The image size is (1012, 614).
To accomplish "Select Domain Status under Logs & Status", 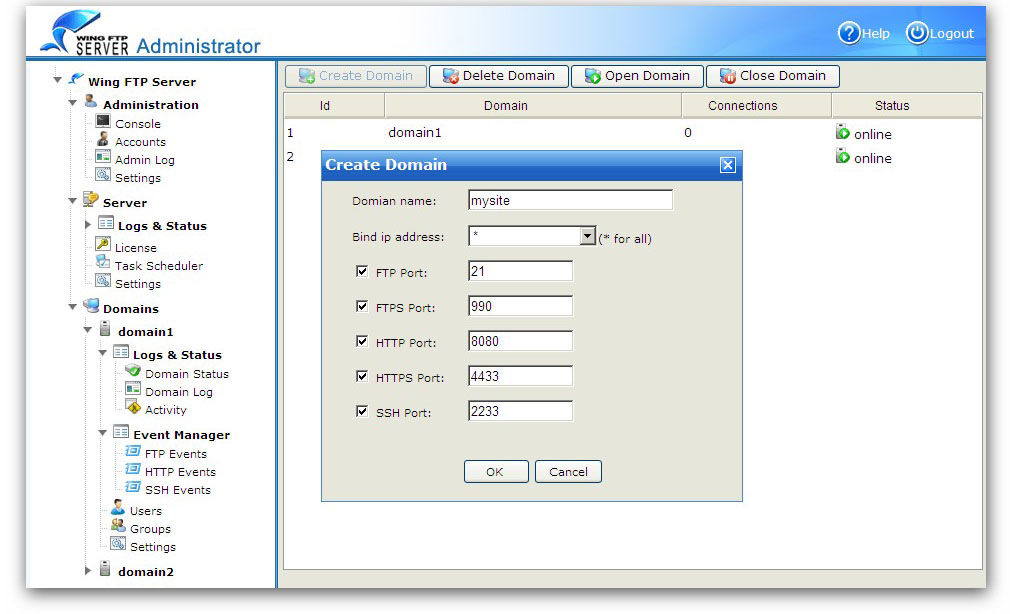I will pos(186,374).
